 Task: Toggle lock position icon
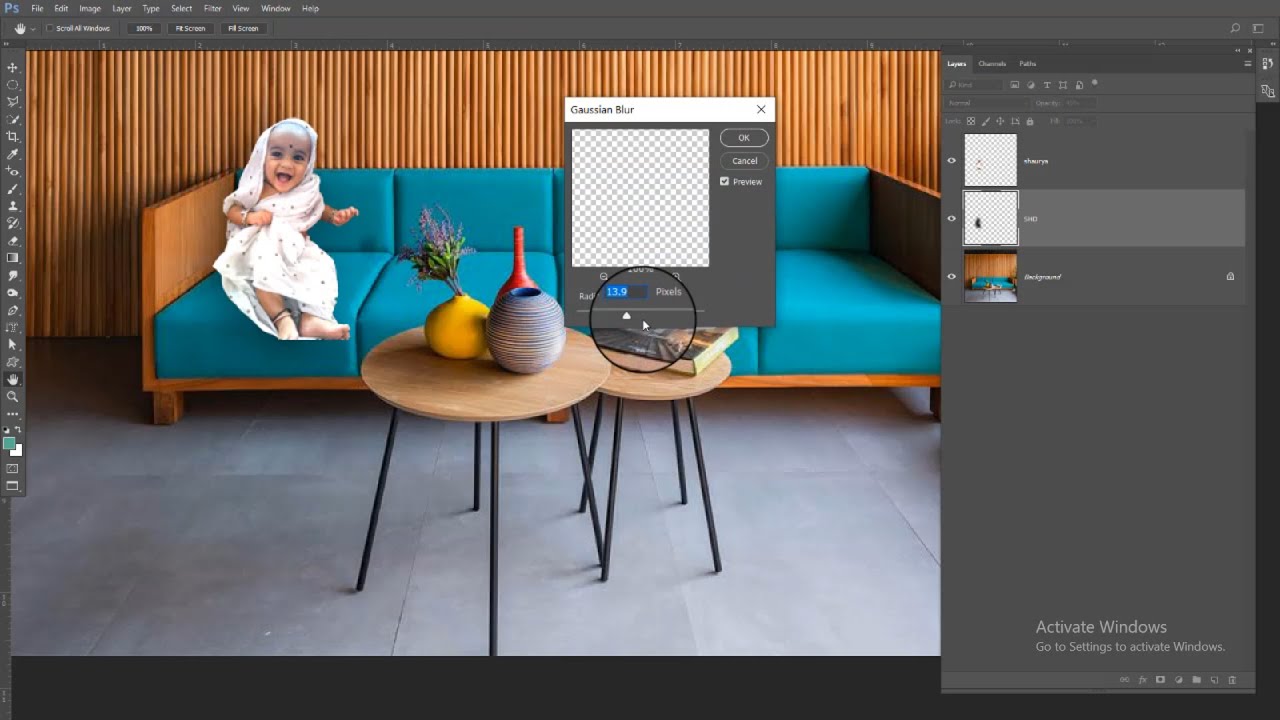(1002, 121)
